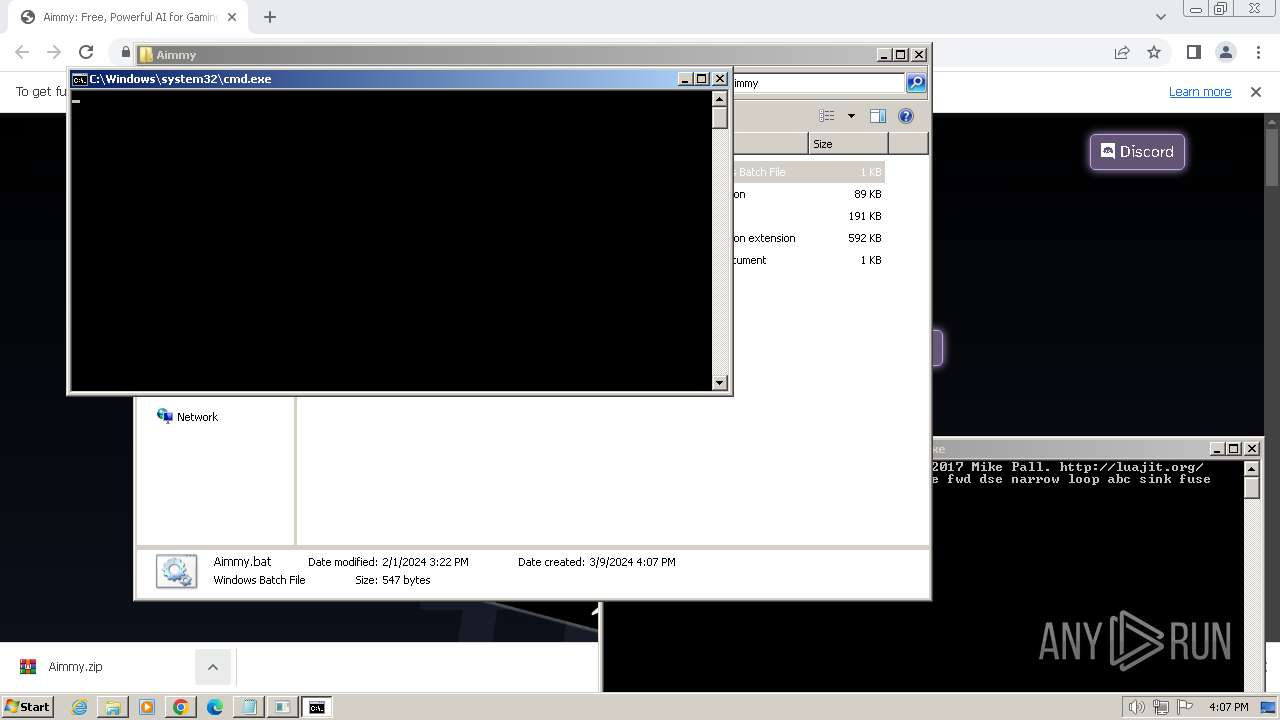Click the Aimmy.bat file icon in details pane
Screen dimensions: 1280x720
(x=177, y=571)
